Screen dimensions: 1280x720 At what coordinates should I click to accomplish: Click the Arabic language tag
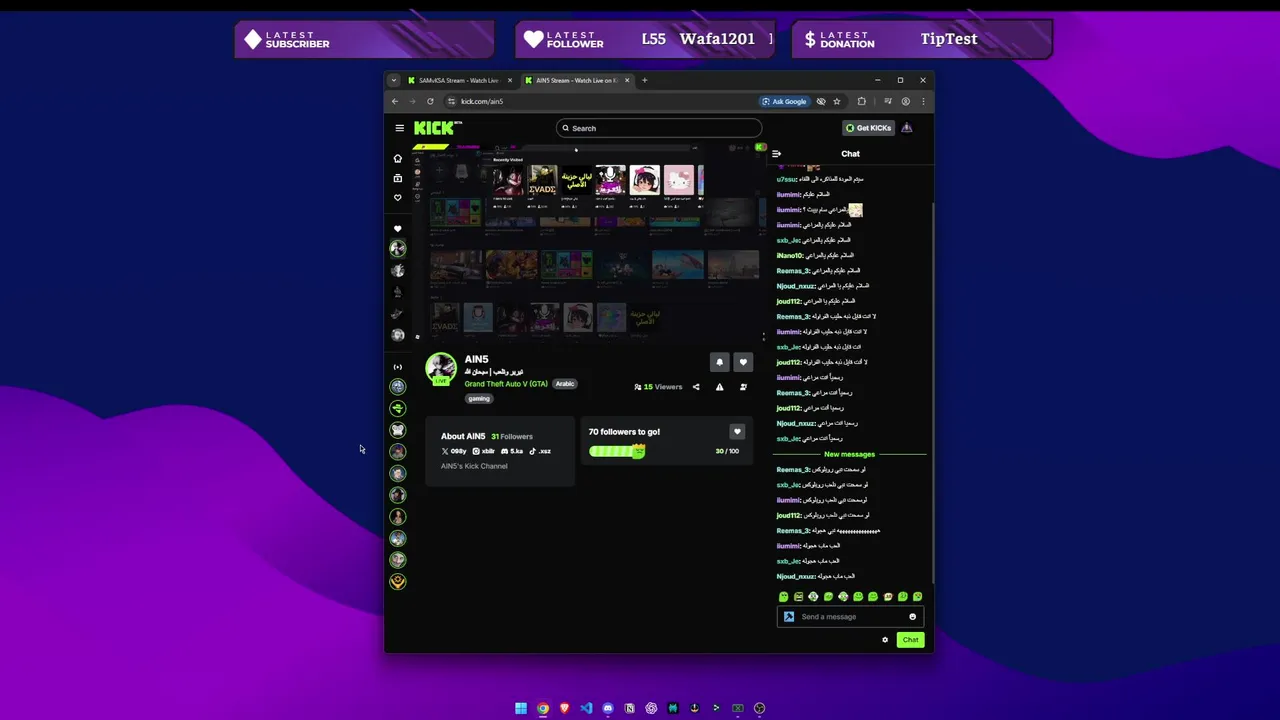coord(565,384)
